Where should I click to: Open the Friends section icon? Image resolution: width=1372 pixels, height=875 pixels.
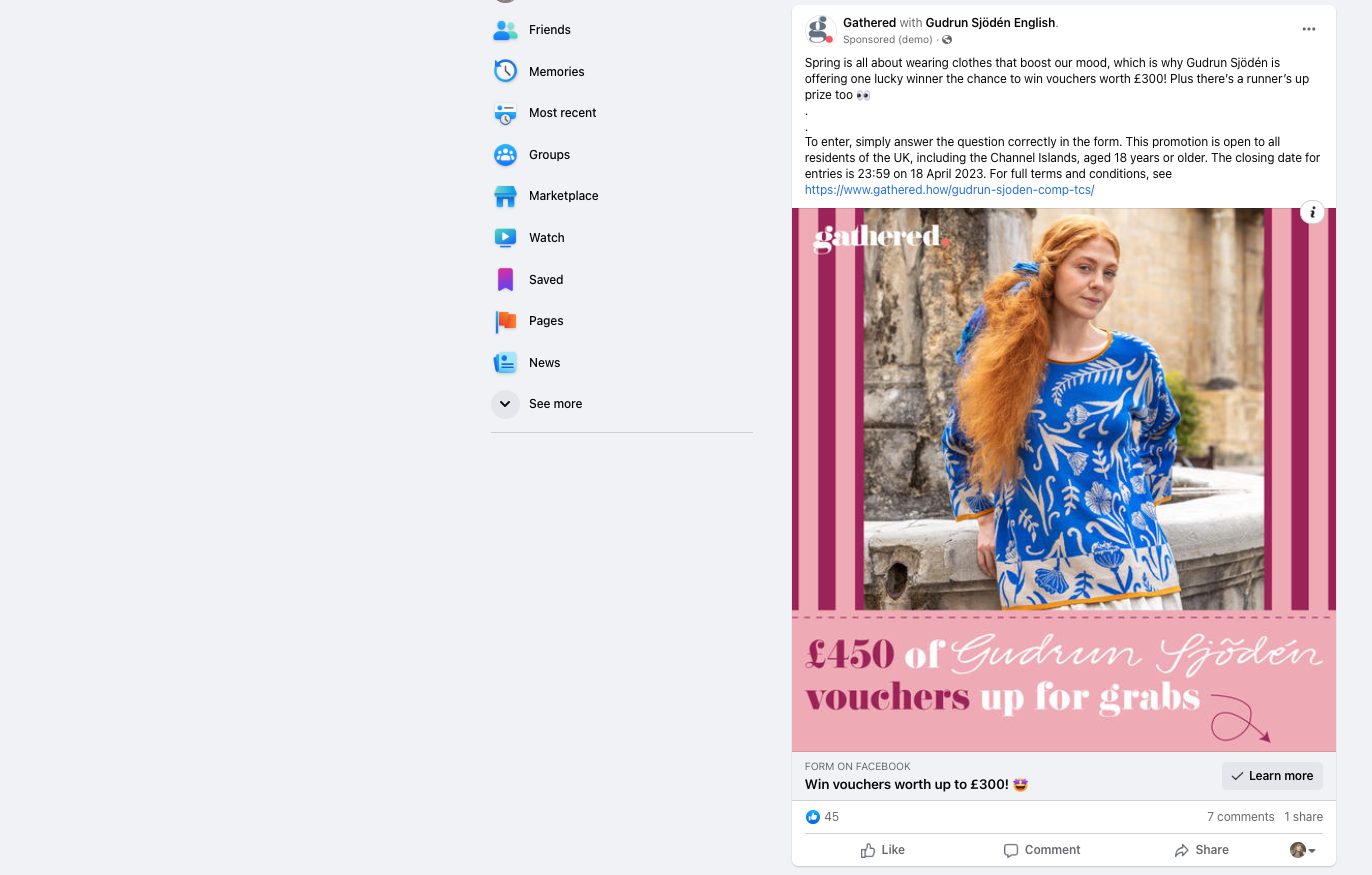point(505,30)
